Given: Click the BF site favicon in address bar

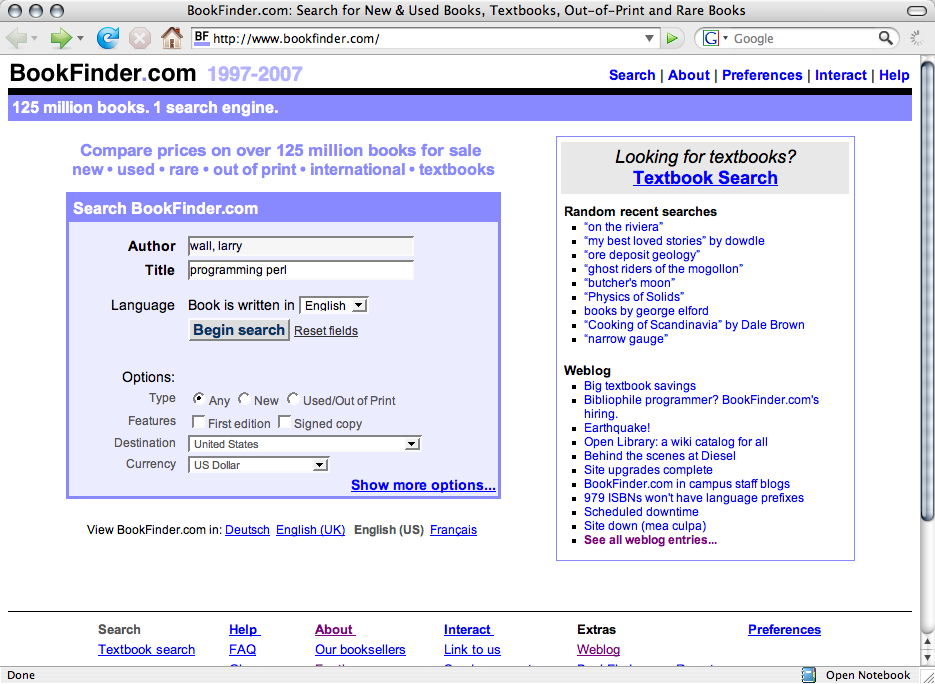Looking at the screenshot, I should click(202, 38).
